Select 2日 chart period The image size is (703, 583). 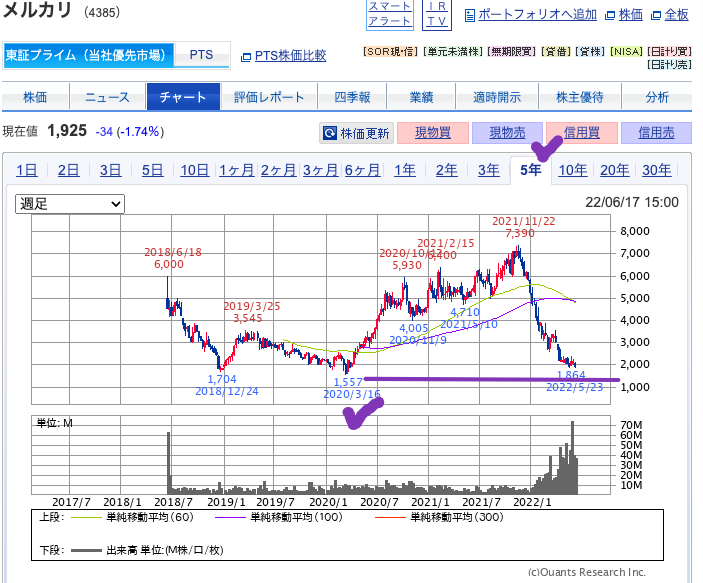click(x=68, y=170)
